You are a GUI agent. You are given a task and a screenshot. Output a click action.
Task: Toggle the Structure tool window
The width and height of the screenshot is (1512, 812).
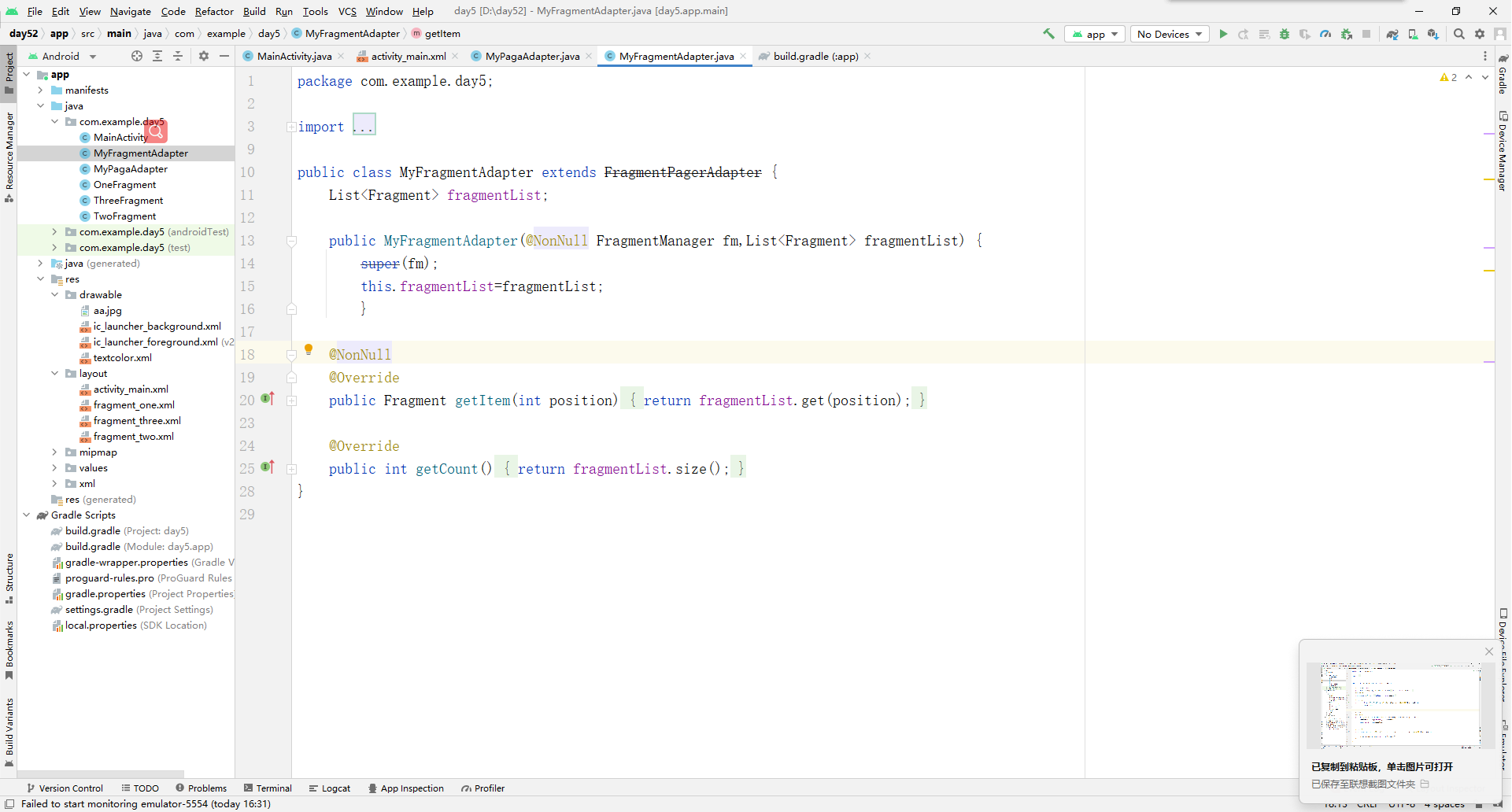pyautogui.click(x=9, y=578)
